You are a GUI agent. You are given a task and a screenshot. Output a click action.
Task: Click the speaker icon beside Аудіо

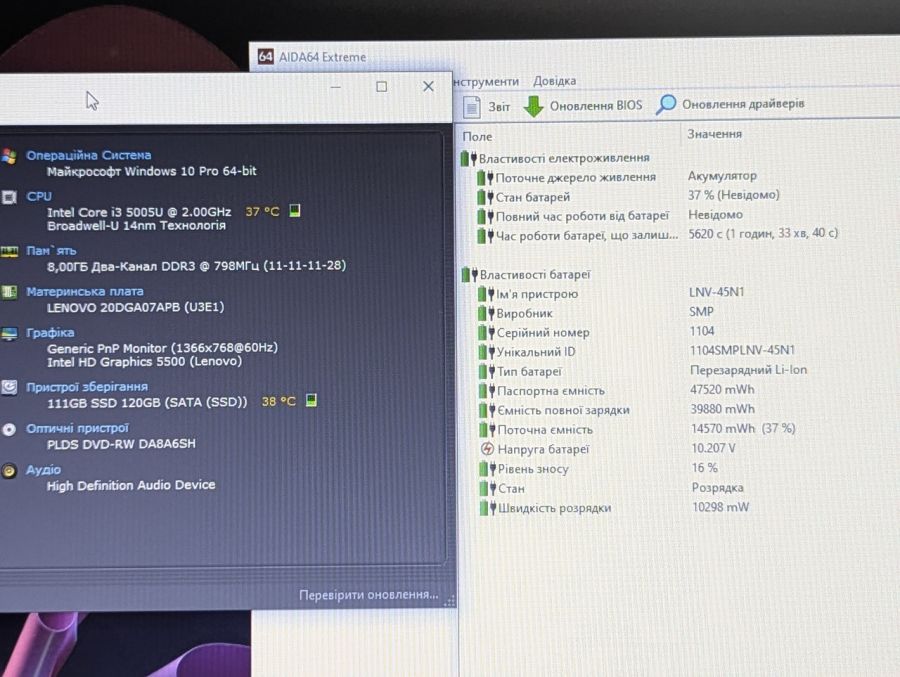tap(9, 471)
